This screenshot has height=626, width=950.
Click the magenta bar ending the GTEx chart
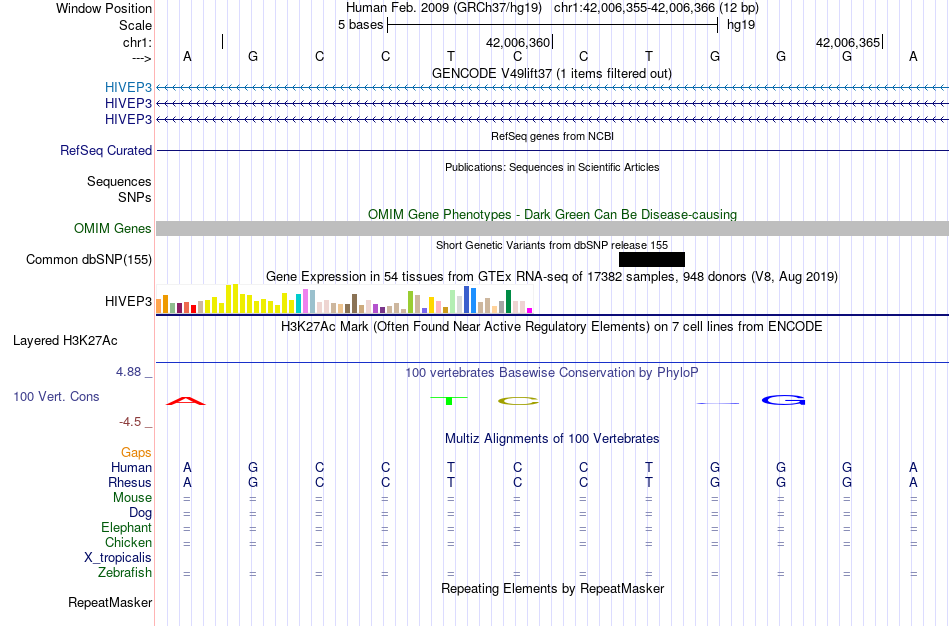(530, 310)
